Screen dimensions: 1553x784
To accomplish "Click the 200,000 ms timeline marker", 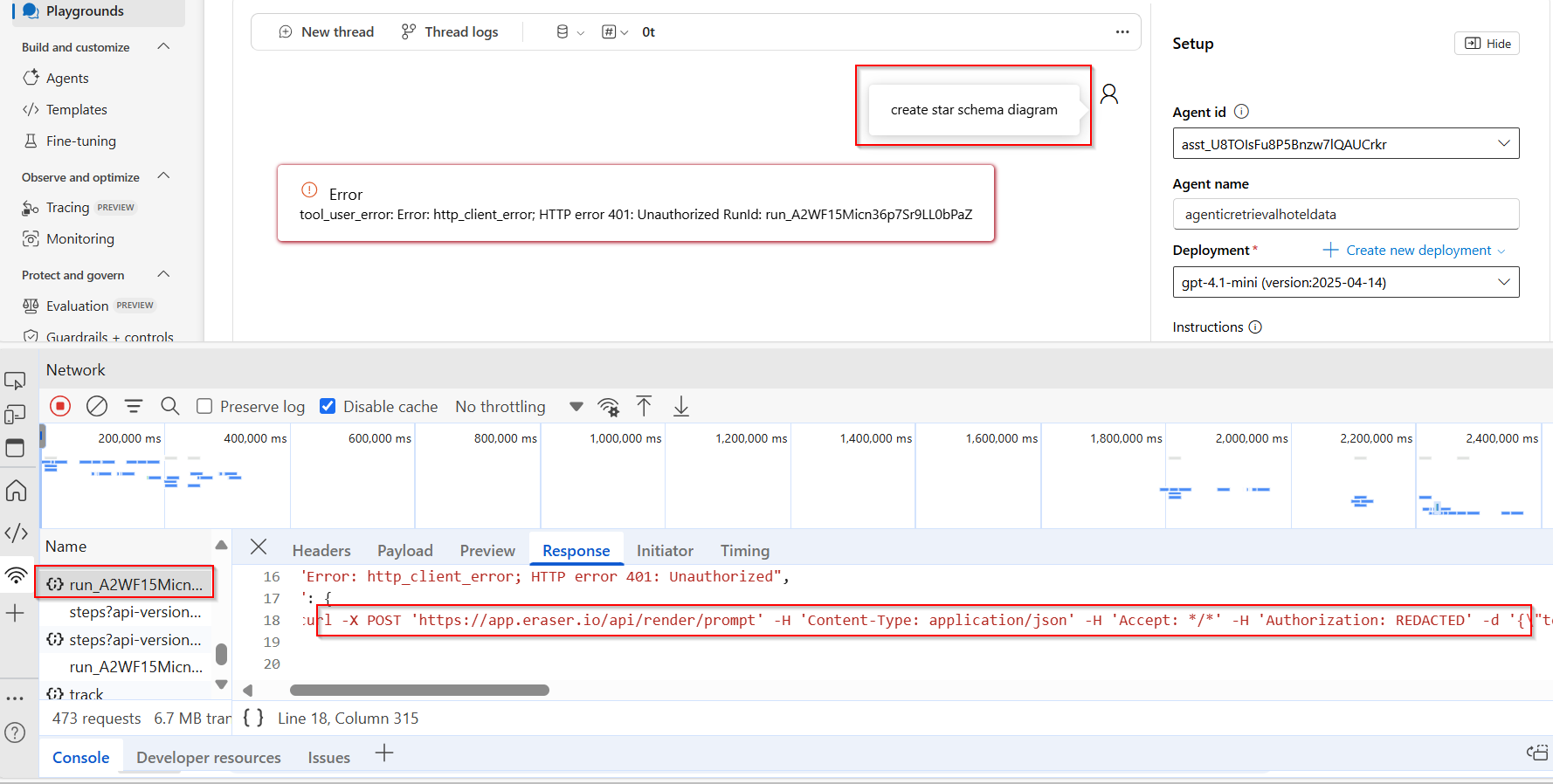I will (129, 438).
